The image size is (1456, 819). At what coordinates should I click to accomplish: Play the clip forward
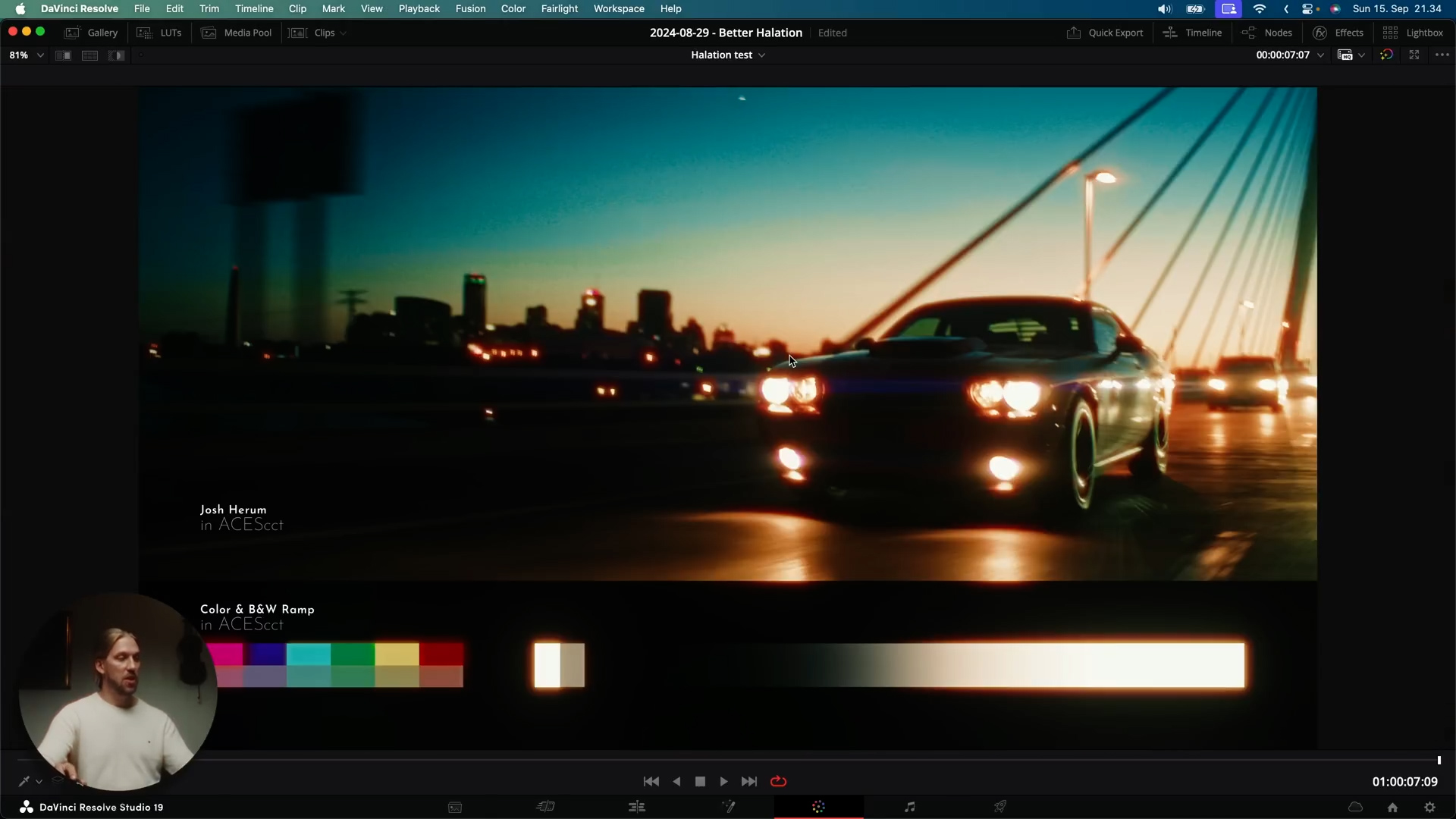tap(723, 781)
